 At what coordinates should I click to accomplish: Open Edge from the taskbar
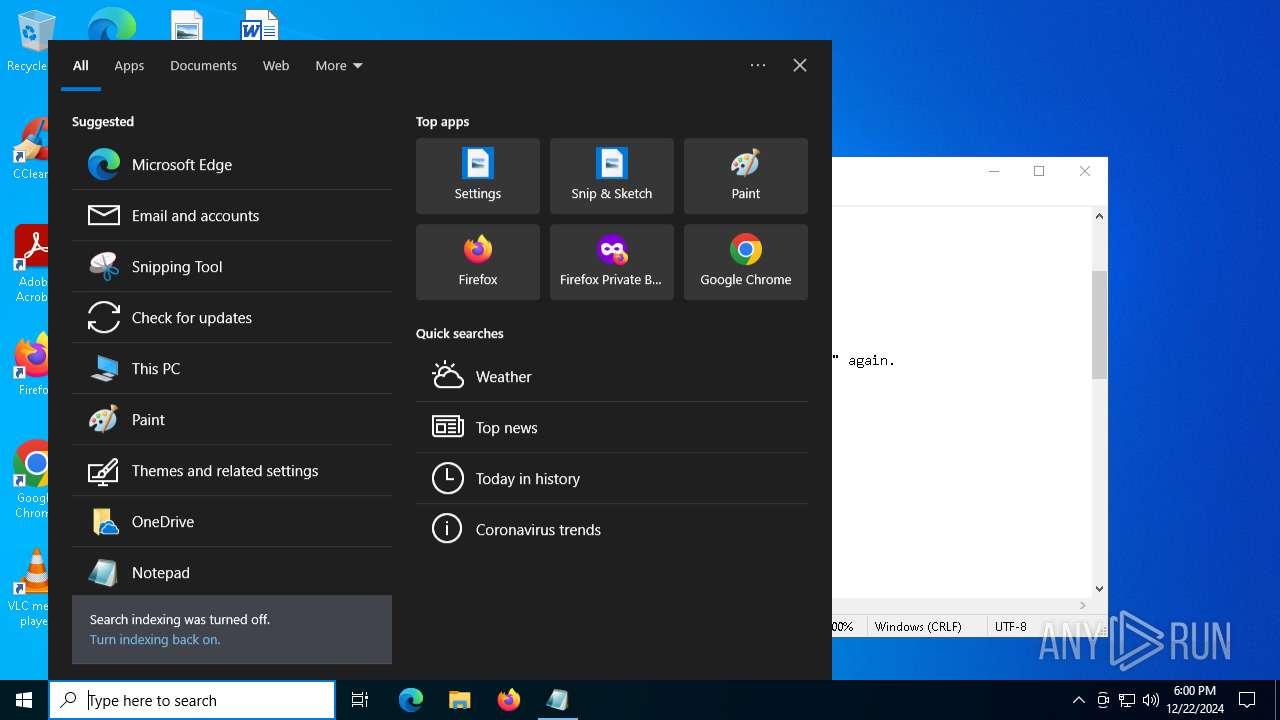(x=411, y=700)
